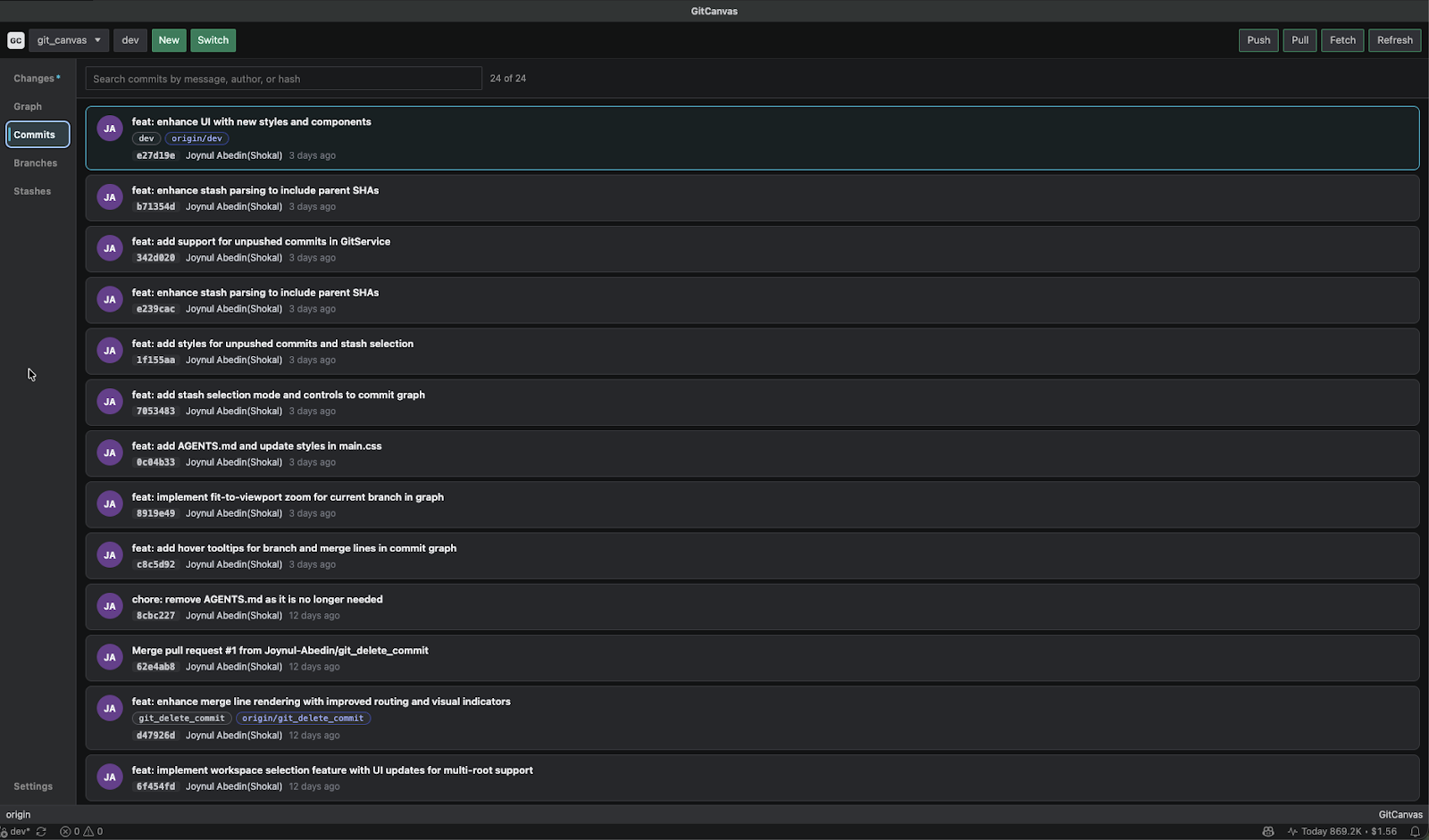
Task: Click the sync changes icon in status bar
Action: pos(41,831)
